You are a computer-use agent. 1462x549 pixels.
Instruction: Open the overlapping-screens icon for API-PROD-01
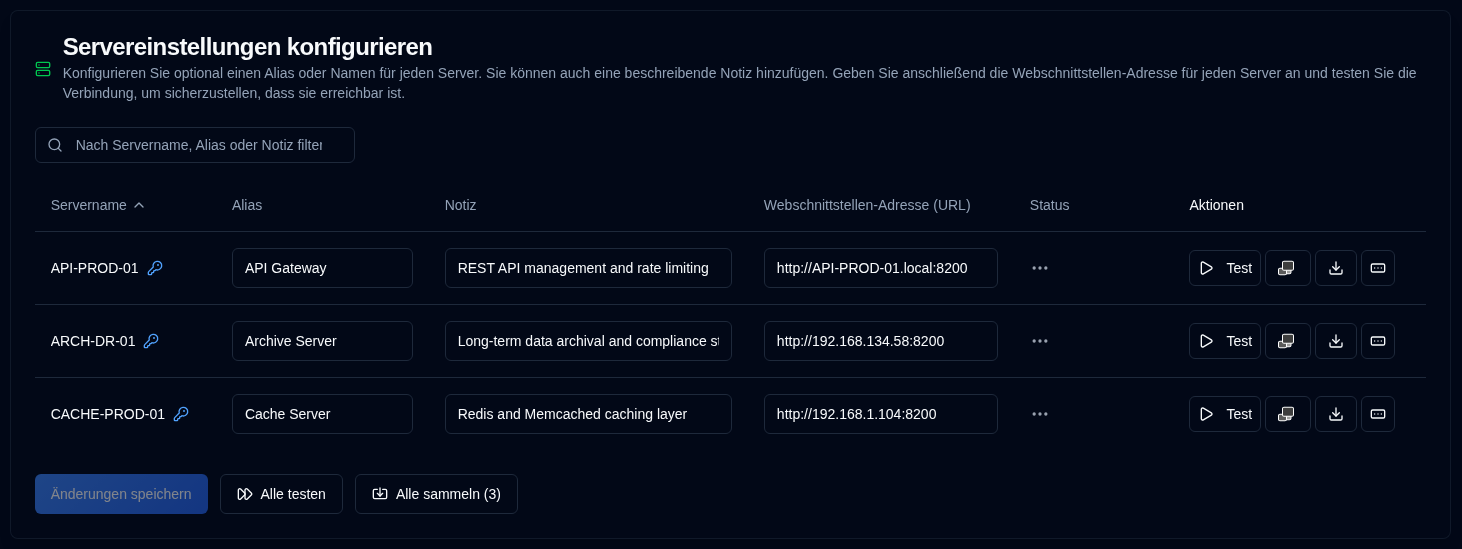1288,268
